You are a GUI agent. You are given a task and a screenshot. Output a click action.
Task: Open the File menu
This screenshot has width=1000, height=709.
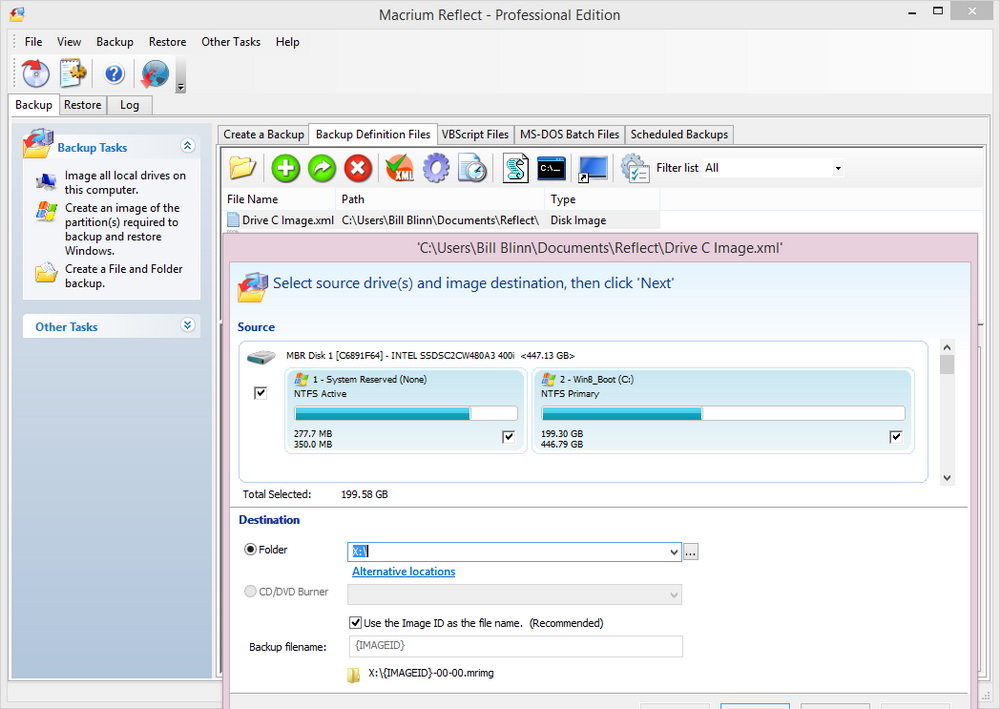click(x=33, y=41)
